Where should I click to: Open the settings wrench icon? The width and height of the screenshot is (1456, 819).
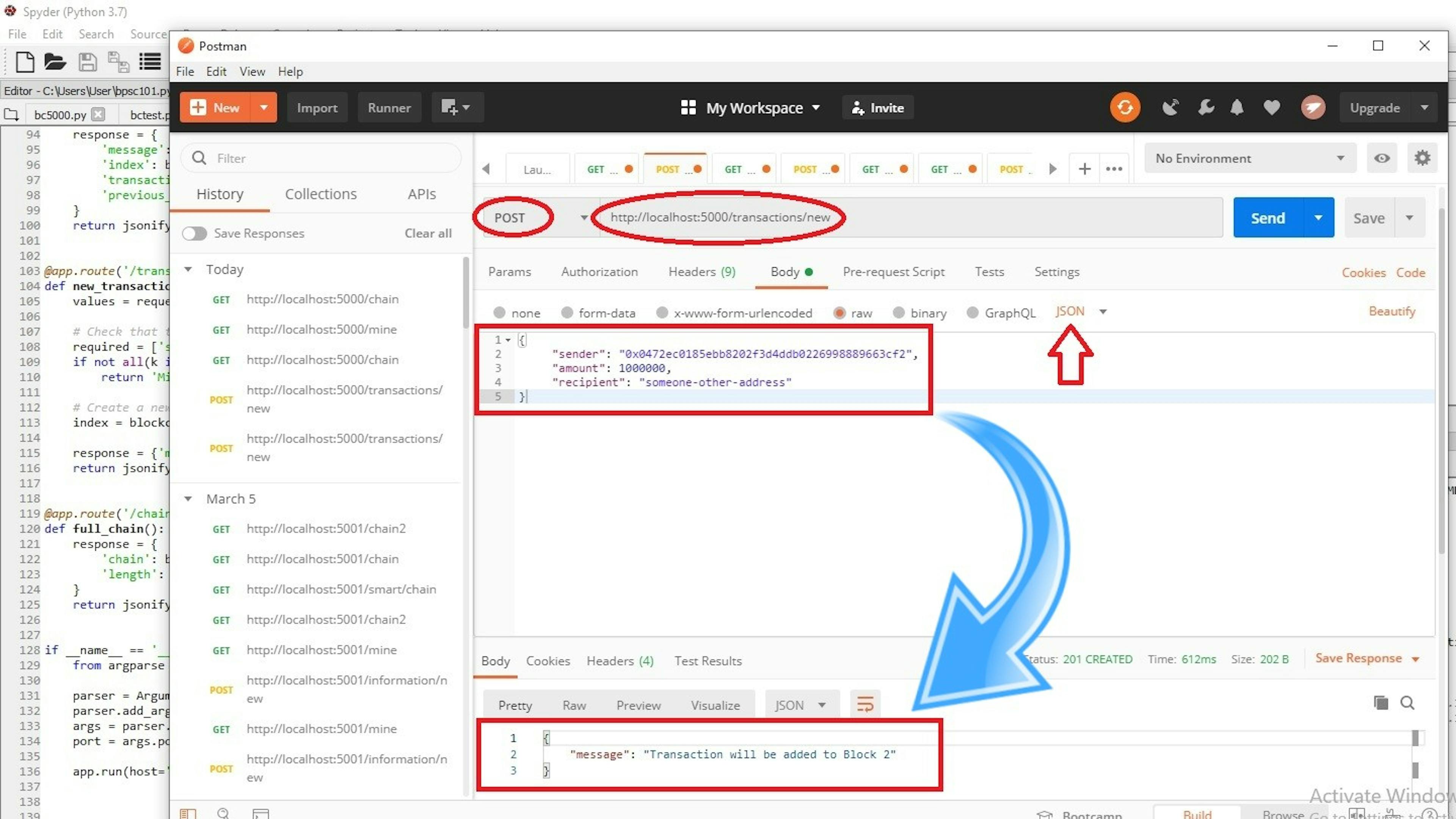pyautogui.click(x=1206, y=107)
